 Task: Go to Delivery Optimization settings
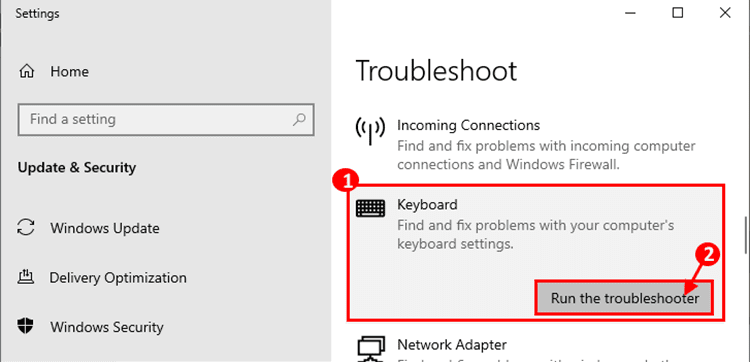[118, 277]
